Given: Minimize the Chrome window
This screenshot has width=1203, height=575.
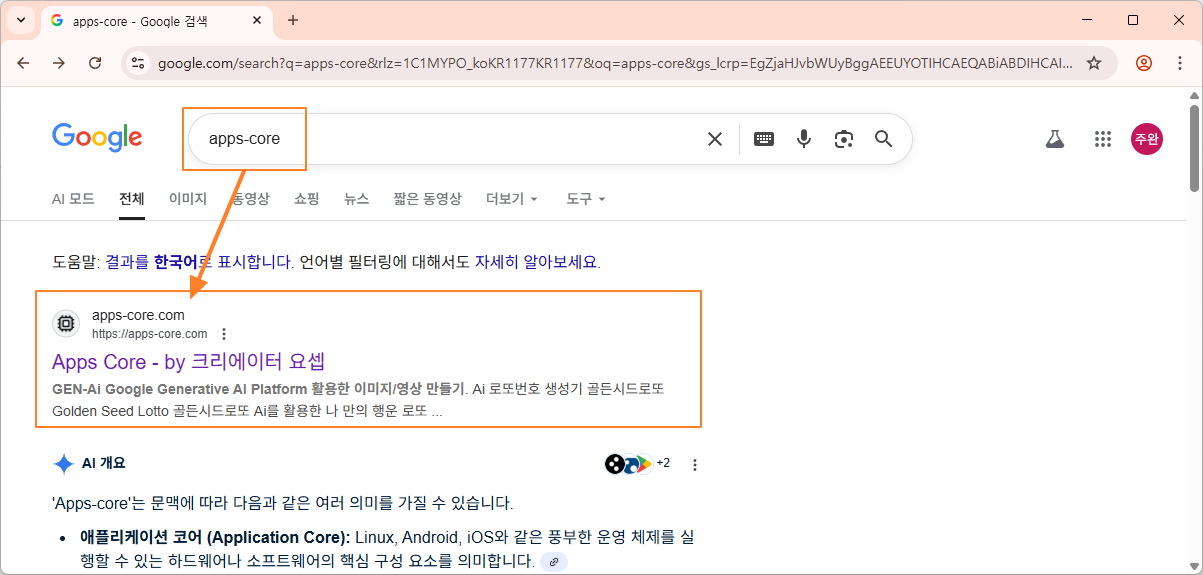Looking at the screenshot, I should click(x=1087, y=20).
